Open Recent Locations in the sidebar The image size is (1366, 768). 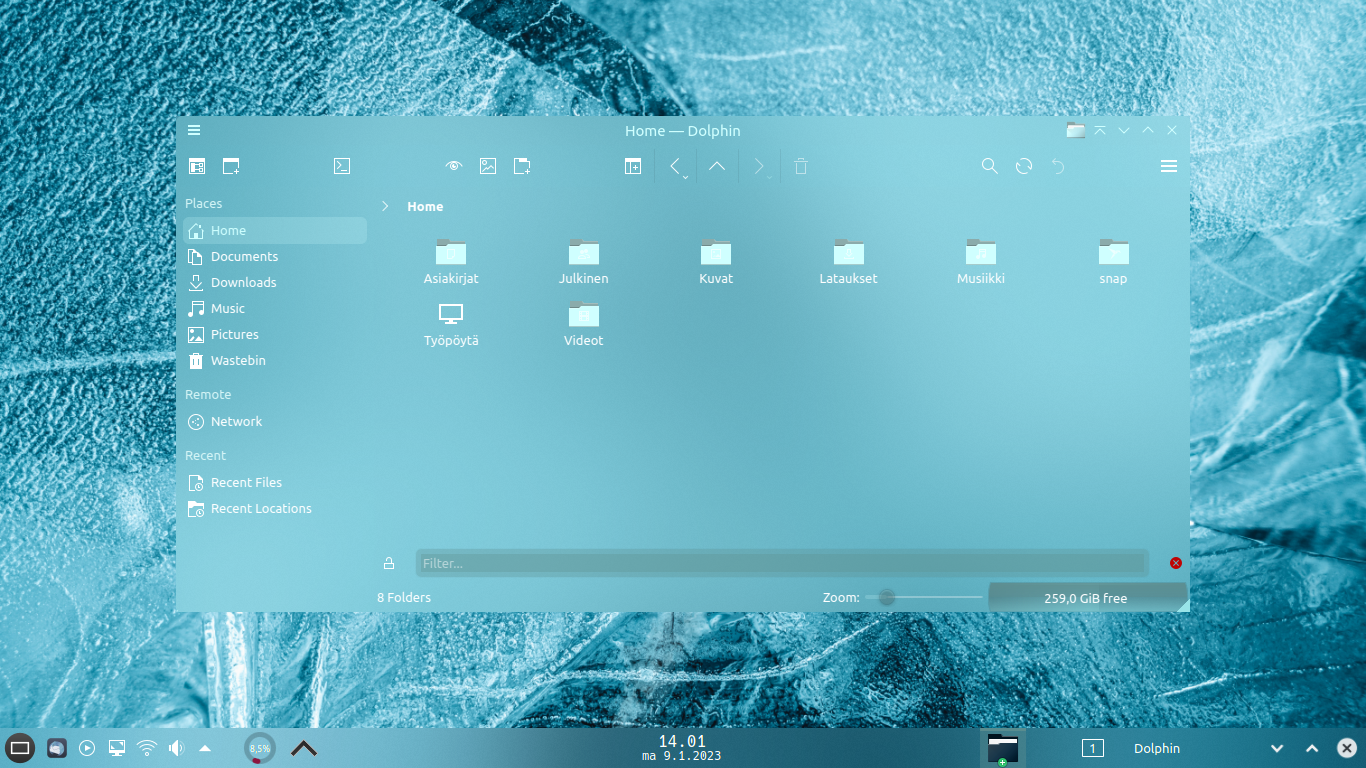(x=275, y=508)
